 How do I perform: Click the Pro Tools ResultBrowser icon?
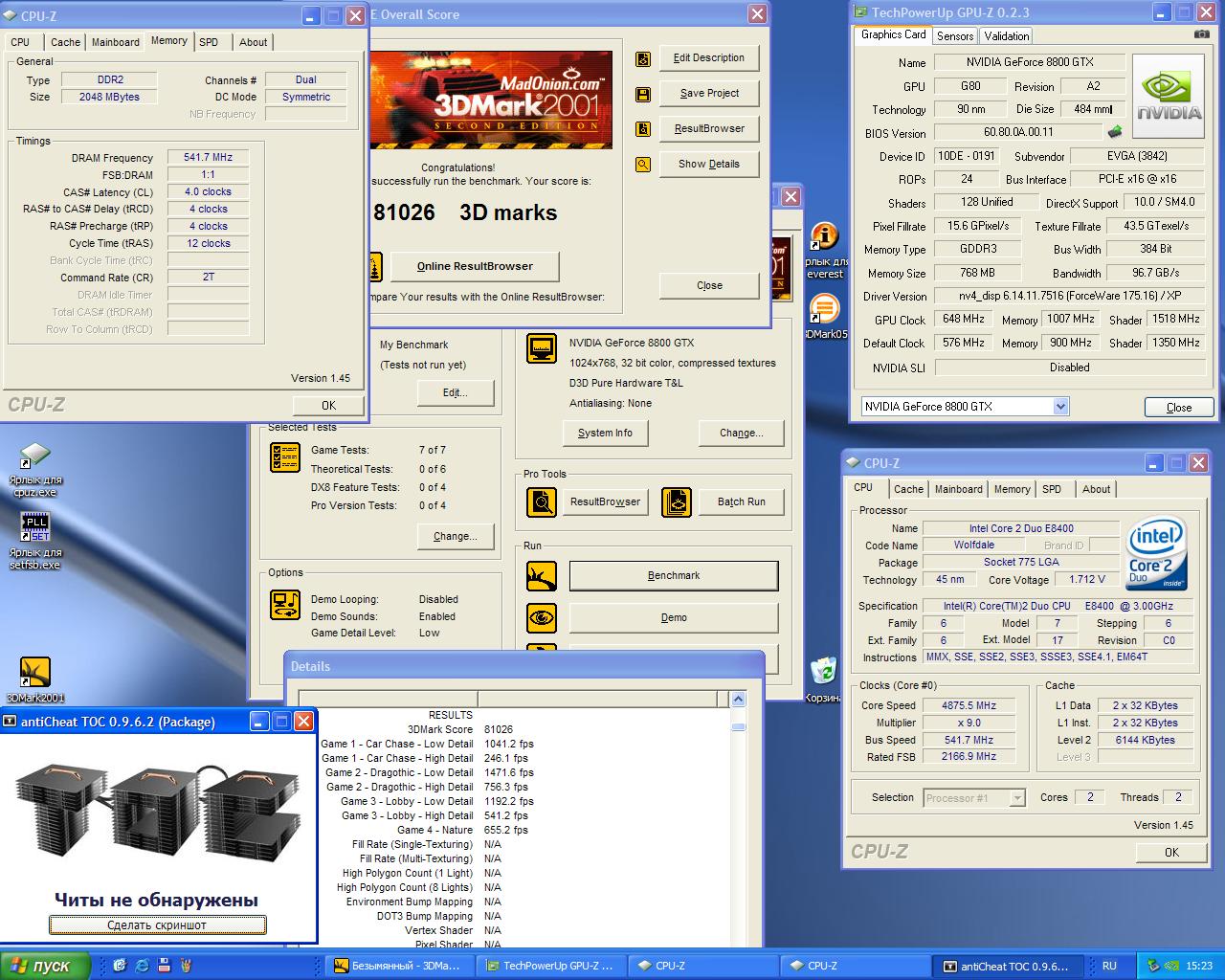coord(542,501)
